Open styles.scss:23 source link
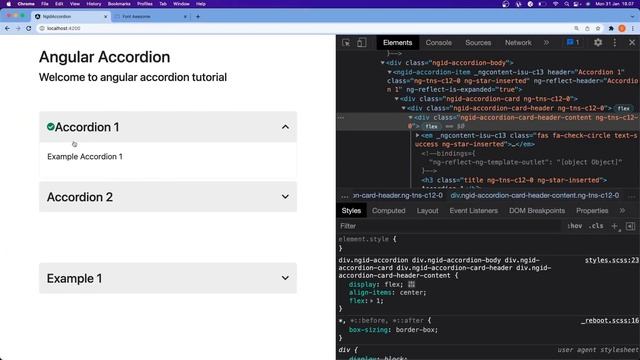 tap(611, 260)
